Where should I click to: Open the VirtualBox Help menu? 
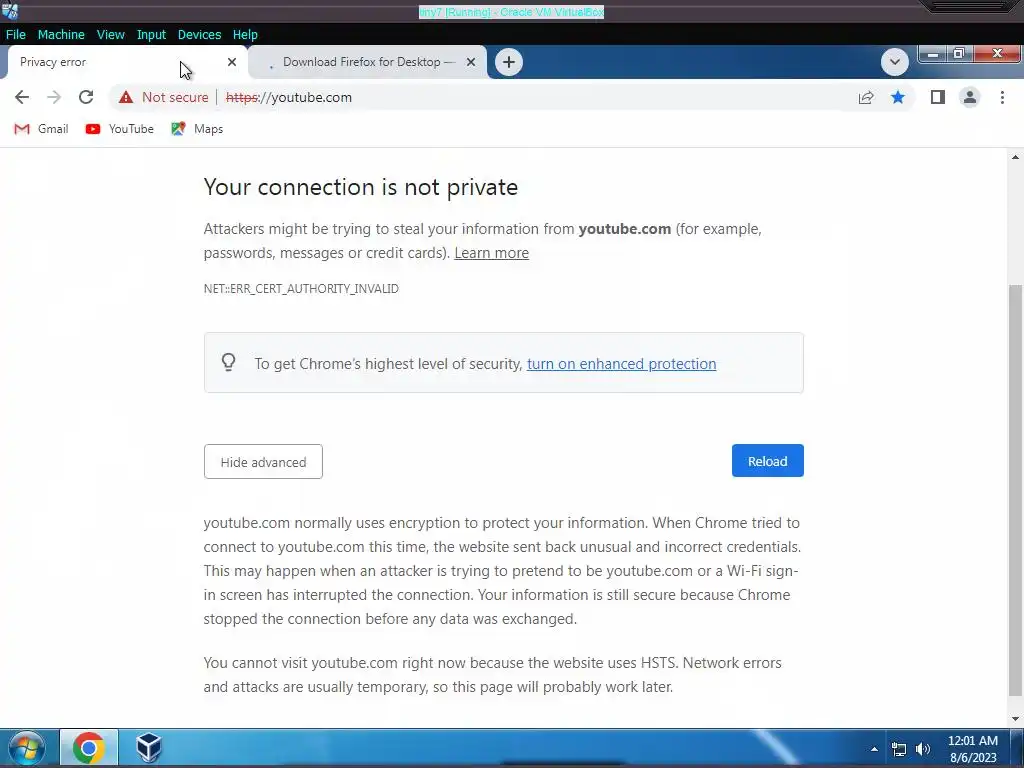pos(245,35)
